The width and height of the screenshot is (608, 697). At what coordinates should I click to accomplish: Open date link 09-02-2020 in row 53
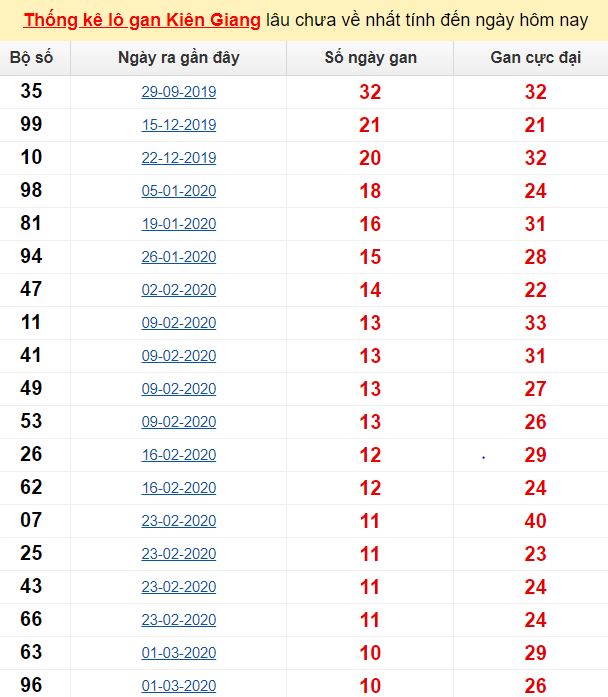179,421
